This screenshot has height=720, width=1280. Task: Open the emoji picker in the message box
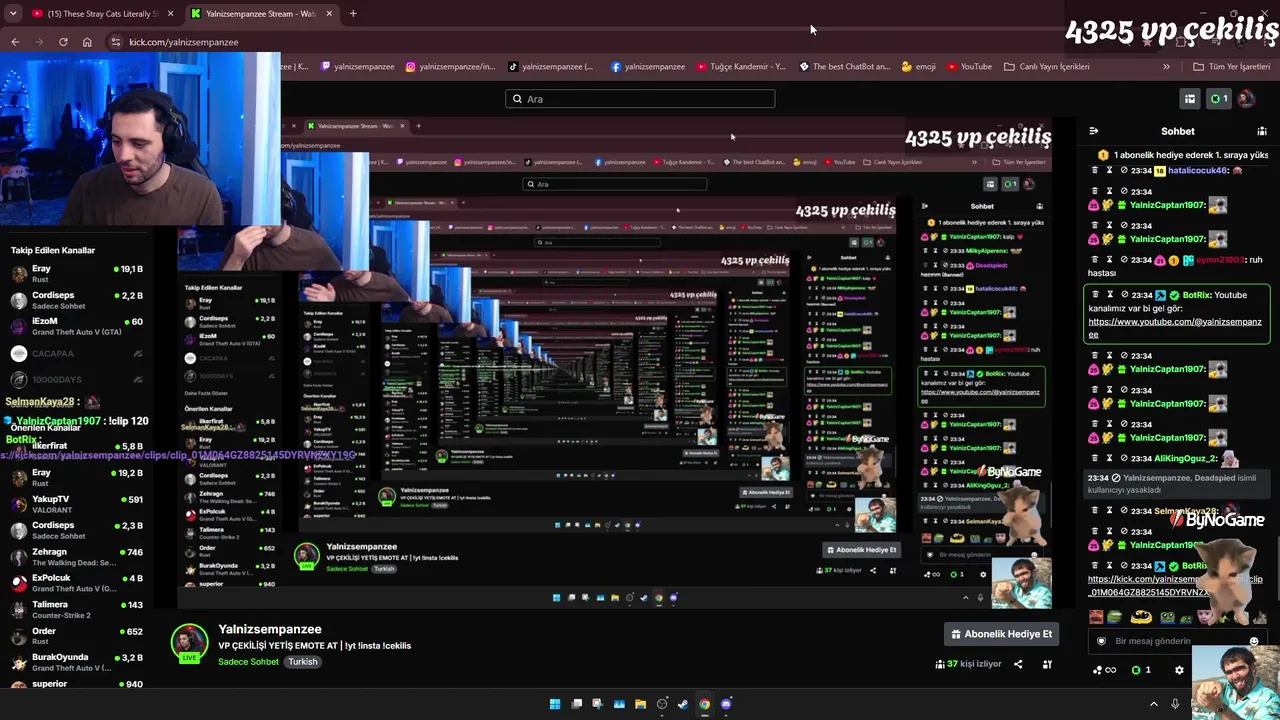point(1254,642)
